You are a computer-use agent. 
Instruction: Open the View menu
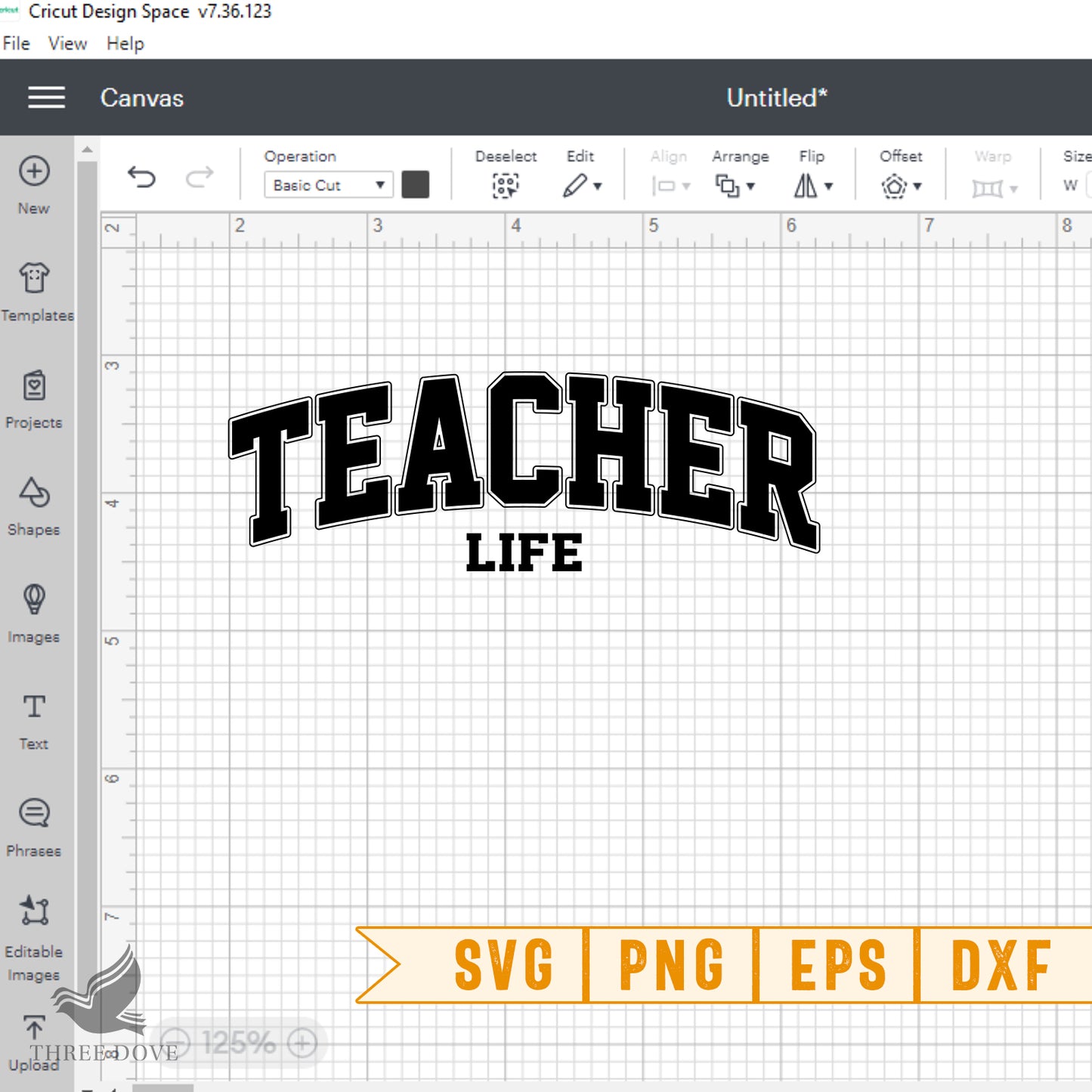(x=67, y=44)
